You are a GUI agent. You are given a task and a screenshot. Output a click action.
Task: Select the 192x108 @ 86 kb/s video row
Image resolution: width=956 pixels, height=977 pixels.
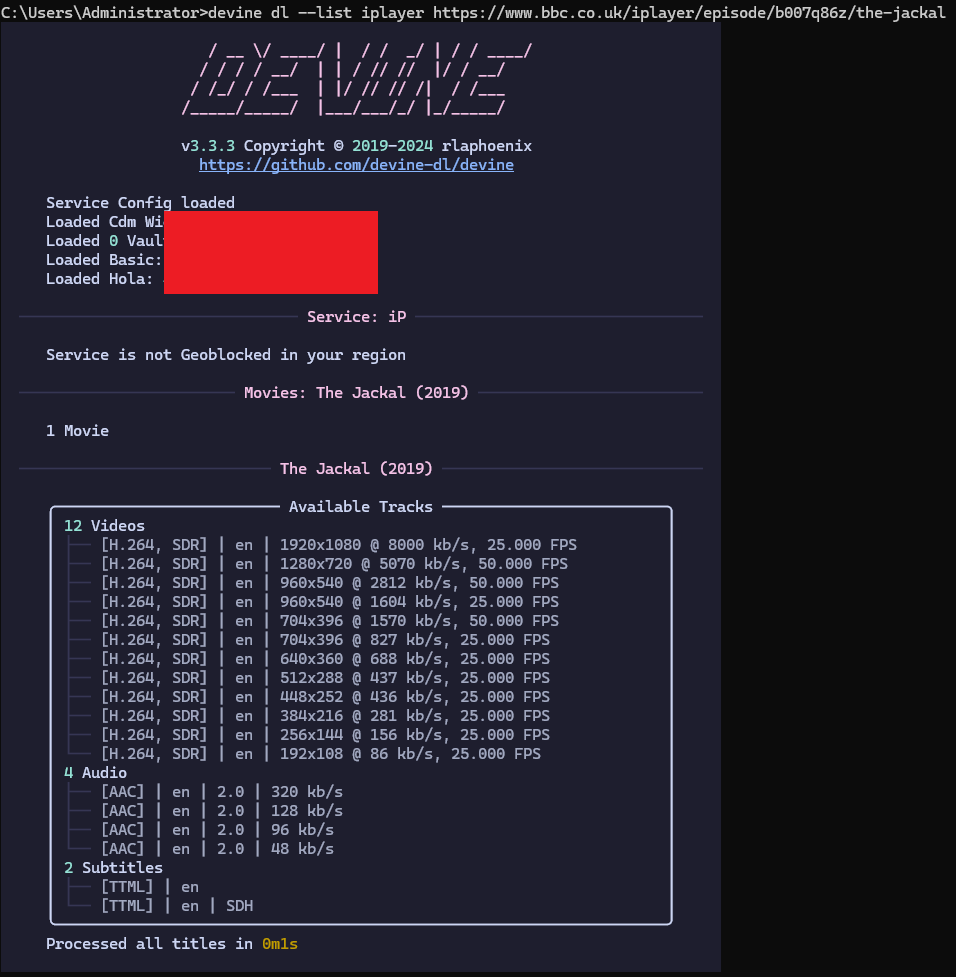[321, 754]
